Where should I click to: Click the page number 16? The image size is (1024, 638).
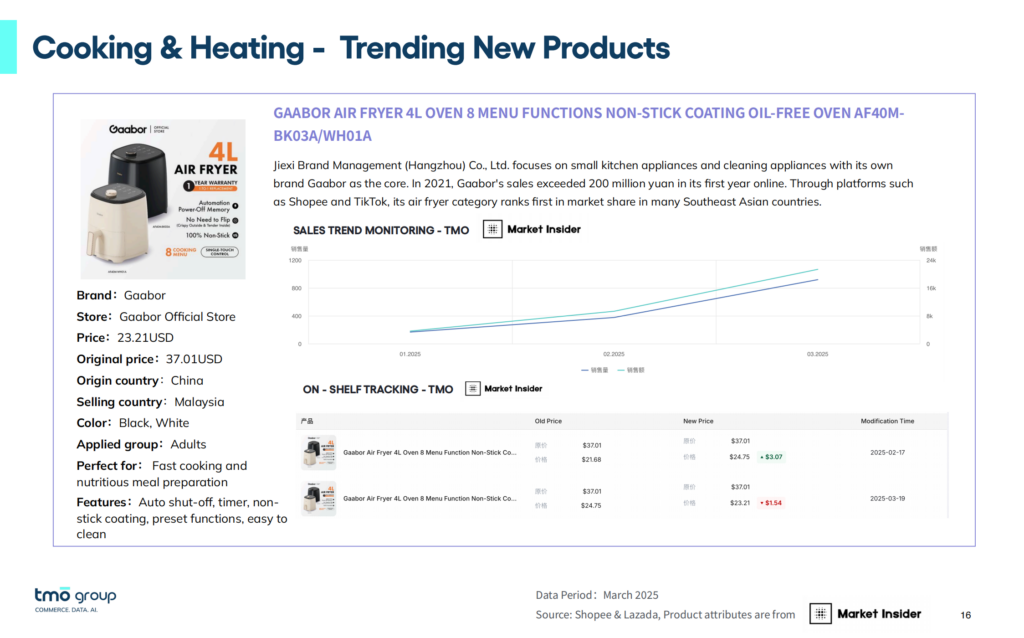pyautogui.click(x=966, y=614)
